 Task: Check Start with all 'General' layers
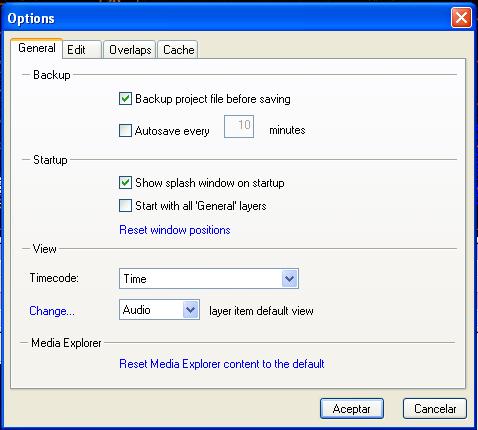tap(125, 206)
